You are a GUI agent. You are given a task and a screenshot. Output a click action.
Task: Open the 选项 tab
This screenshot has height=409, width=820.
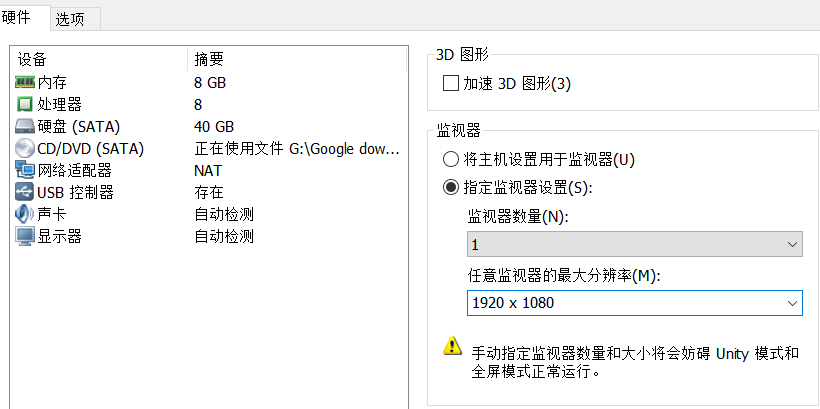70,19
